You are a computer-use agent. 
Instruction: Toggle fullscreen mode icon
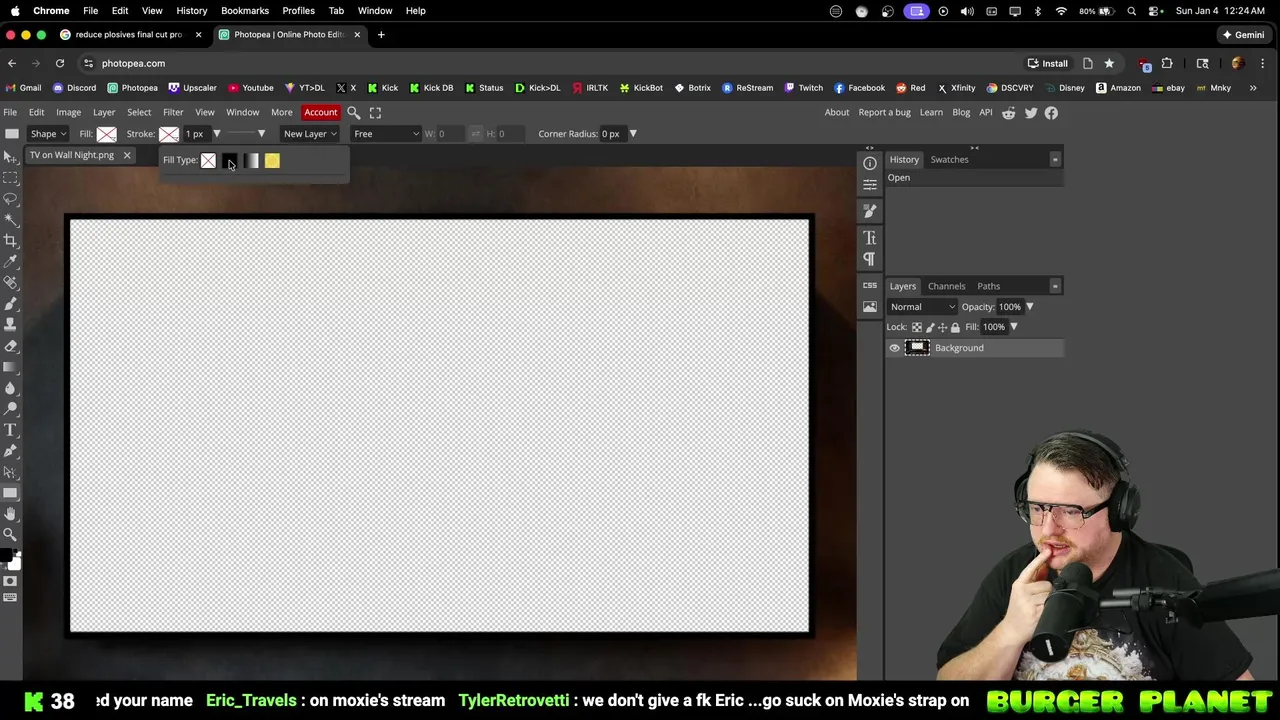pos(375,113)
